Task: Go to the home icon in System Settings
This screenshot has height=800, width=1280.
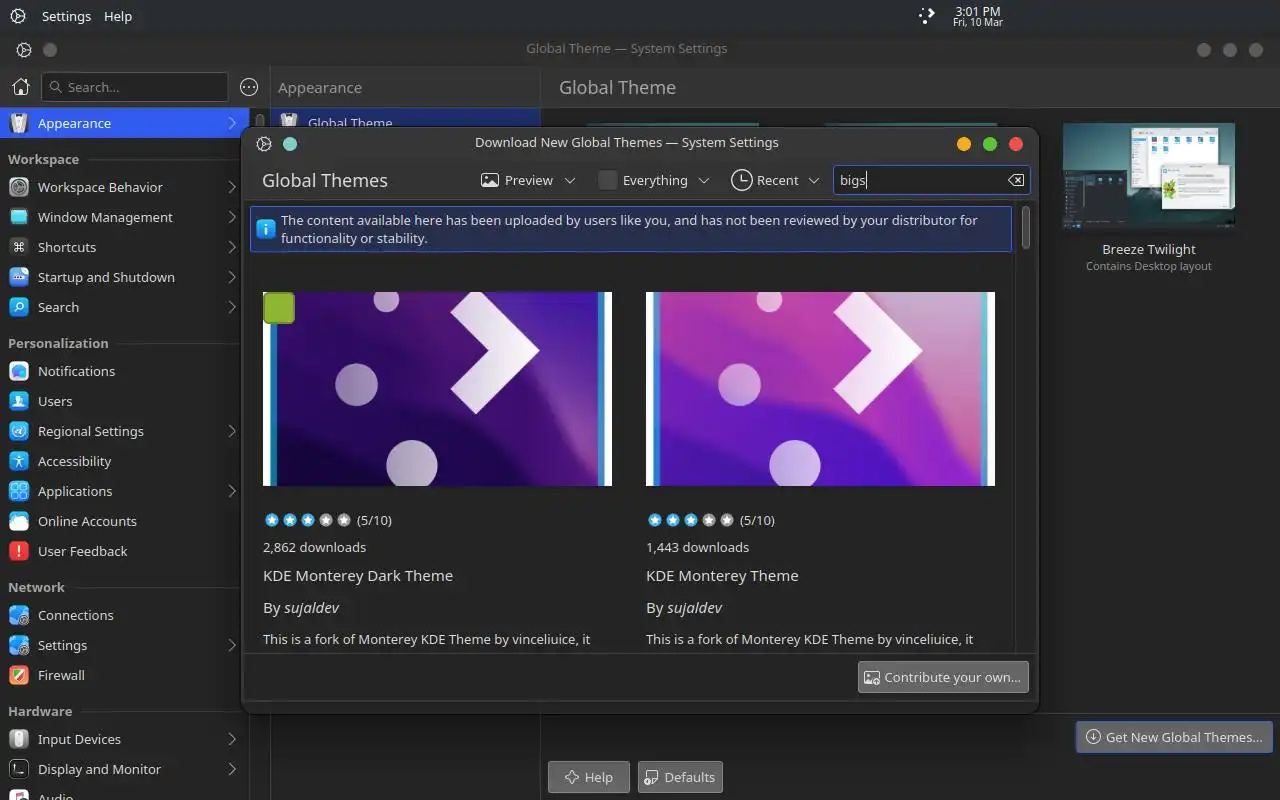Action: (20, 87)
